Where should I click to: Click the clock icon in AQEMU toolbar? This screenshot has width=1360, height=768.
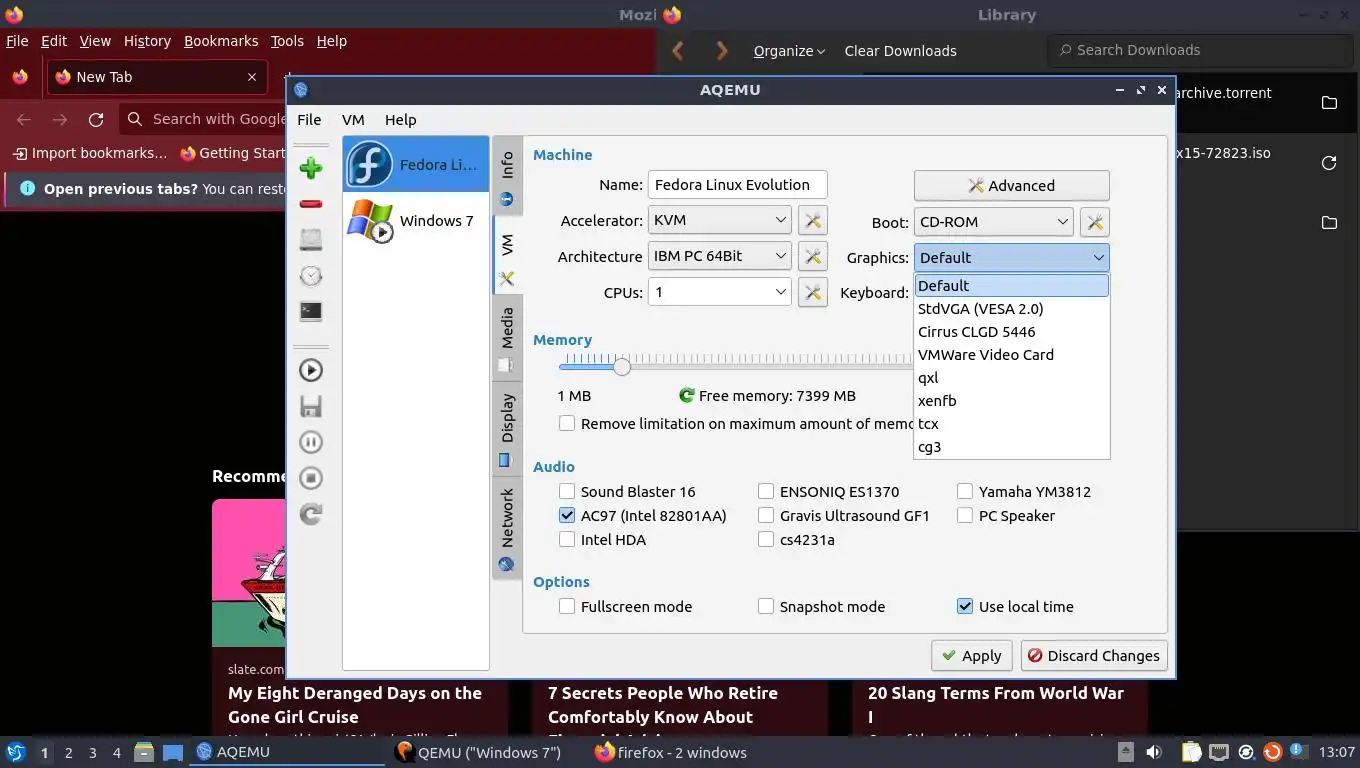click(311, 275)
